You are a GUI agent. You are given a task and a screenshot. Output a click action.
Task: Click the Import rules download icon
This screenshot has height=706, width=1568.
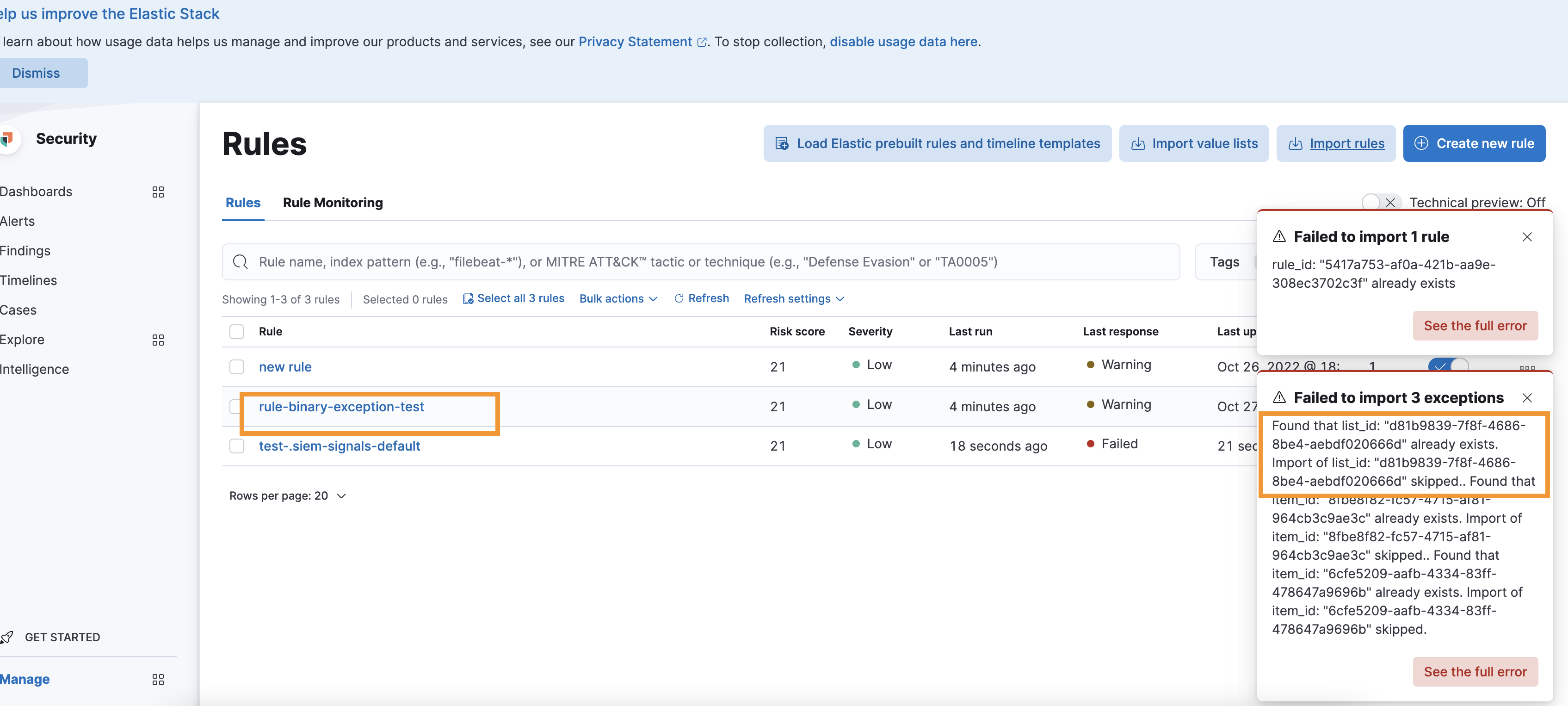click(x=1296, y=143)
